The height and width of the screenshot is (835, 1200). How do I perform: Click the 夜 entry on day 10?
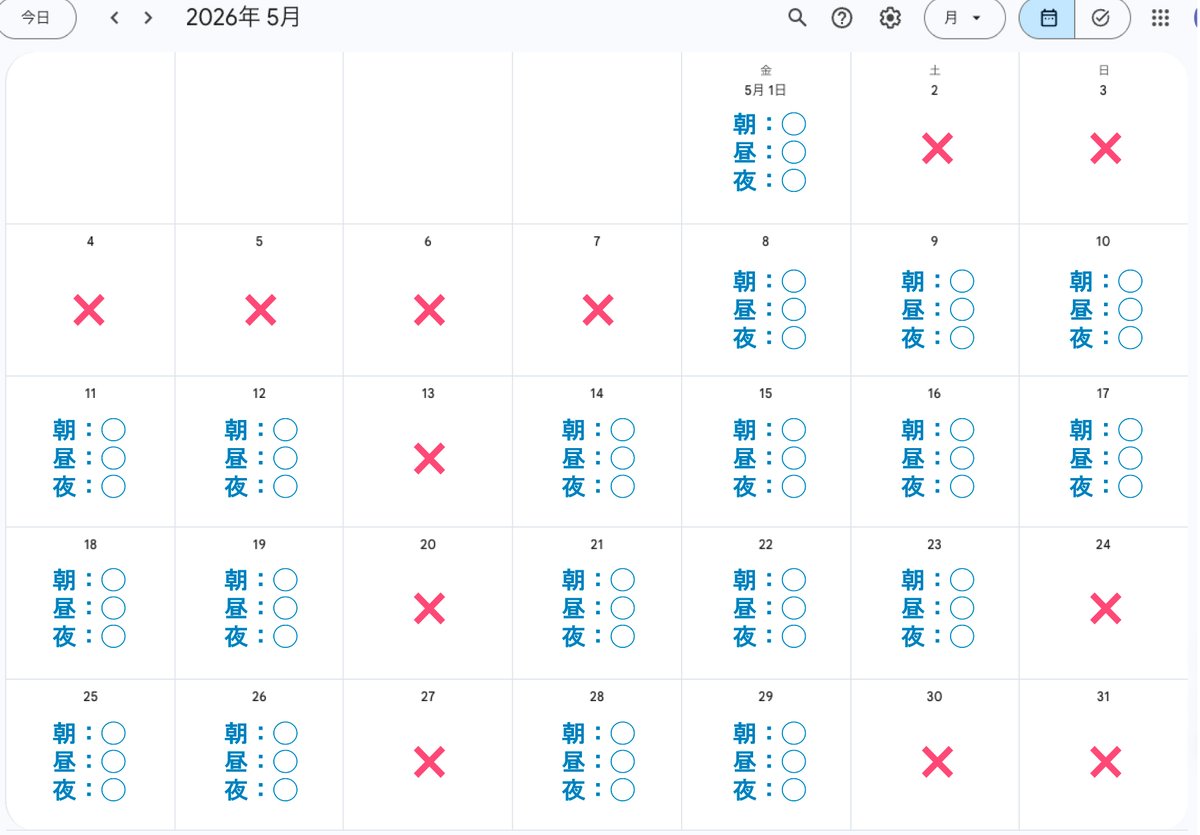coord(1106,337)
